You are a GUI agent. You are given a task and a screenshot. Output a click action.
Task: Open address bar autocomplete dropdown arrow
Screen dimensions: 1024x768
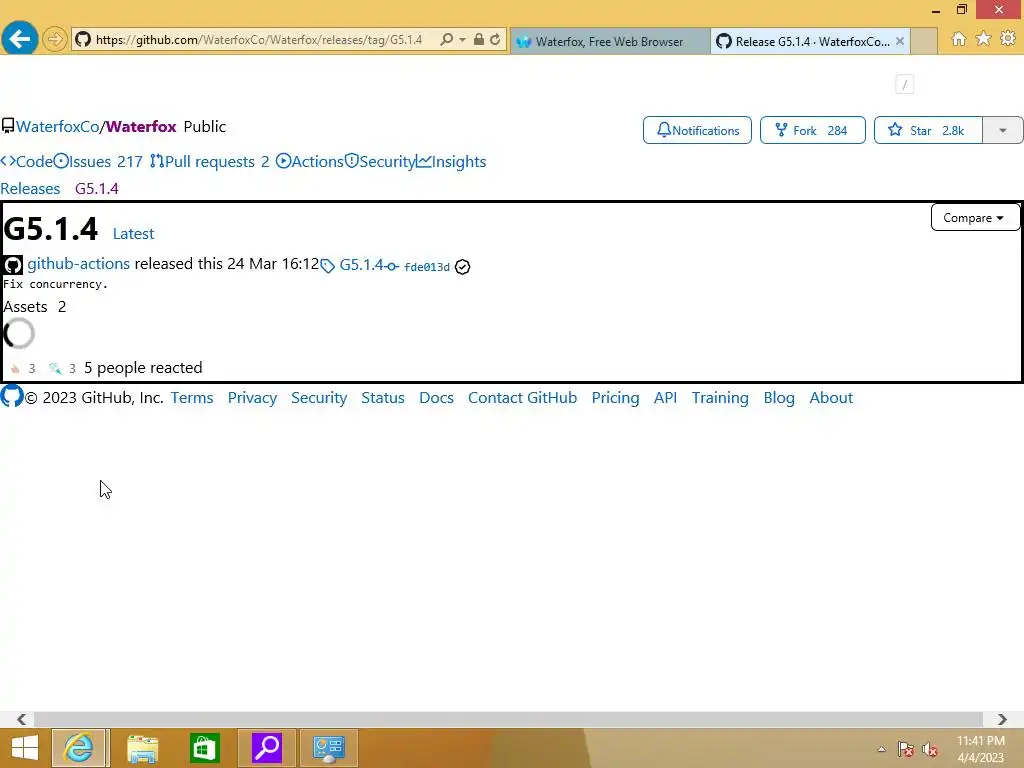point(462,40)
